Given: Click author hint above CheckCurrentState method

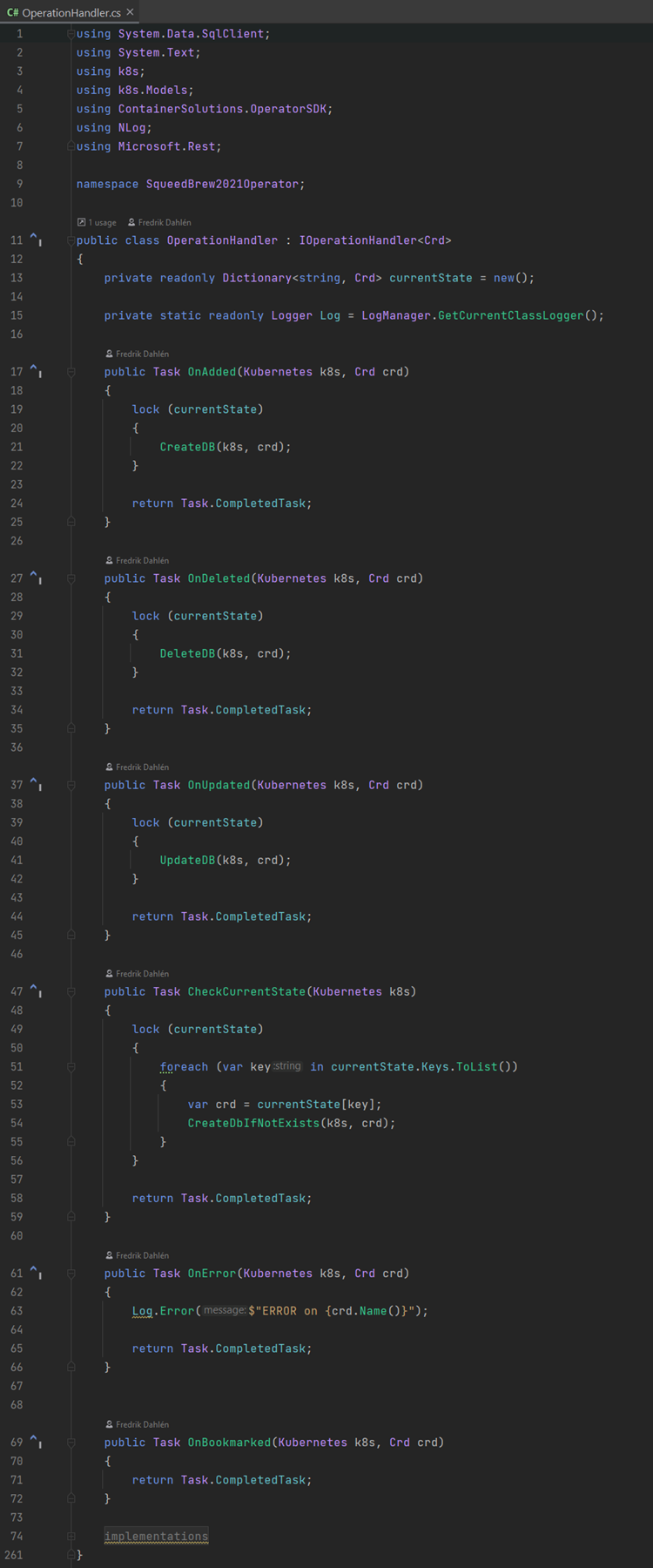Looking at the screenshot, I should (138, 973).
